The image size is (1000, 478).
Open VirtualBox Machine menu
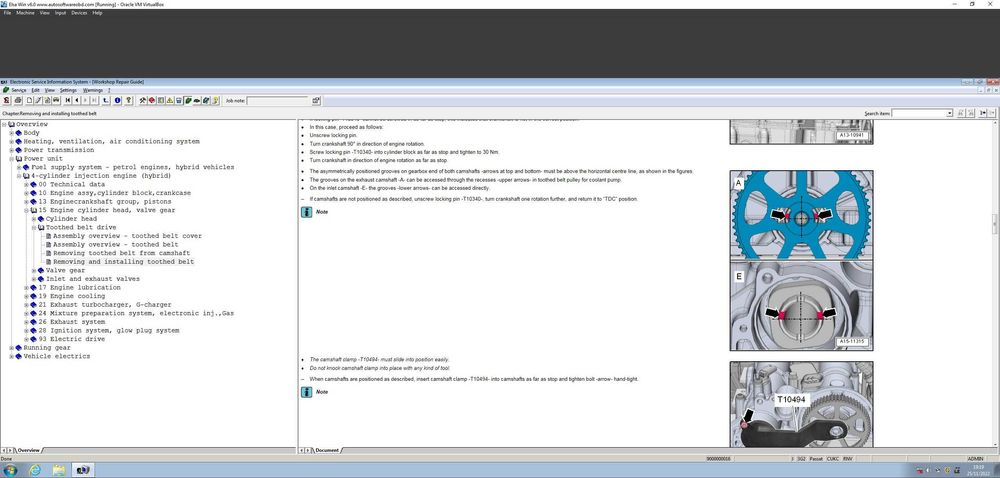click(x=26, y=13)
